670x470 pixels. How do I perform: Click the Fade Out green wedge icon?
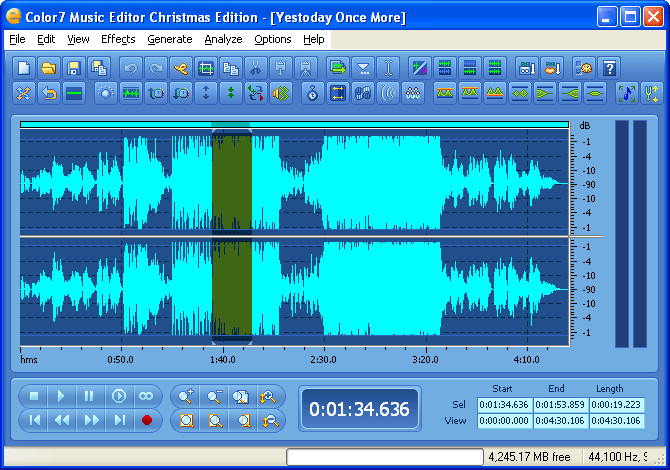coord(545,93)
